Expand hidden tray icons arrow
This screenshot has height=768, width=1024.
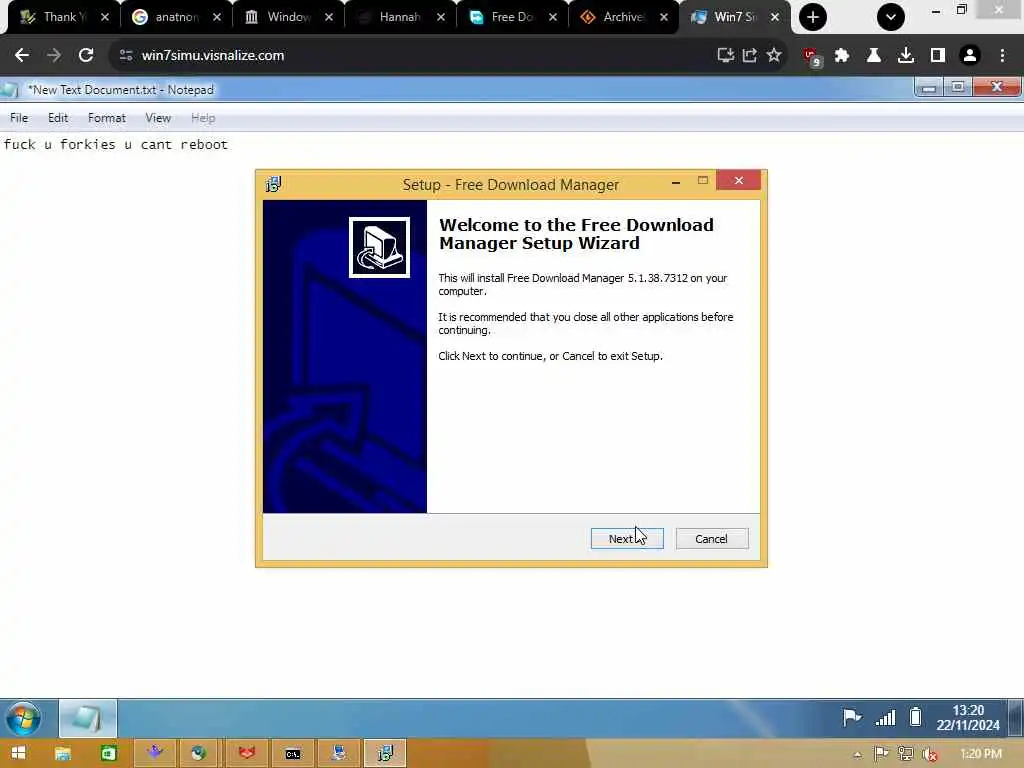tap(857, 755)
